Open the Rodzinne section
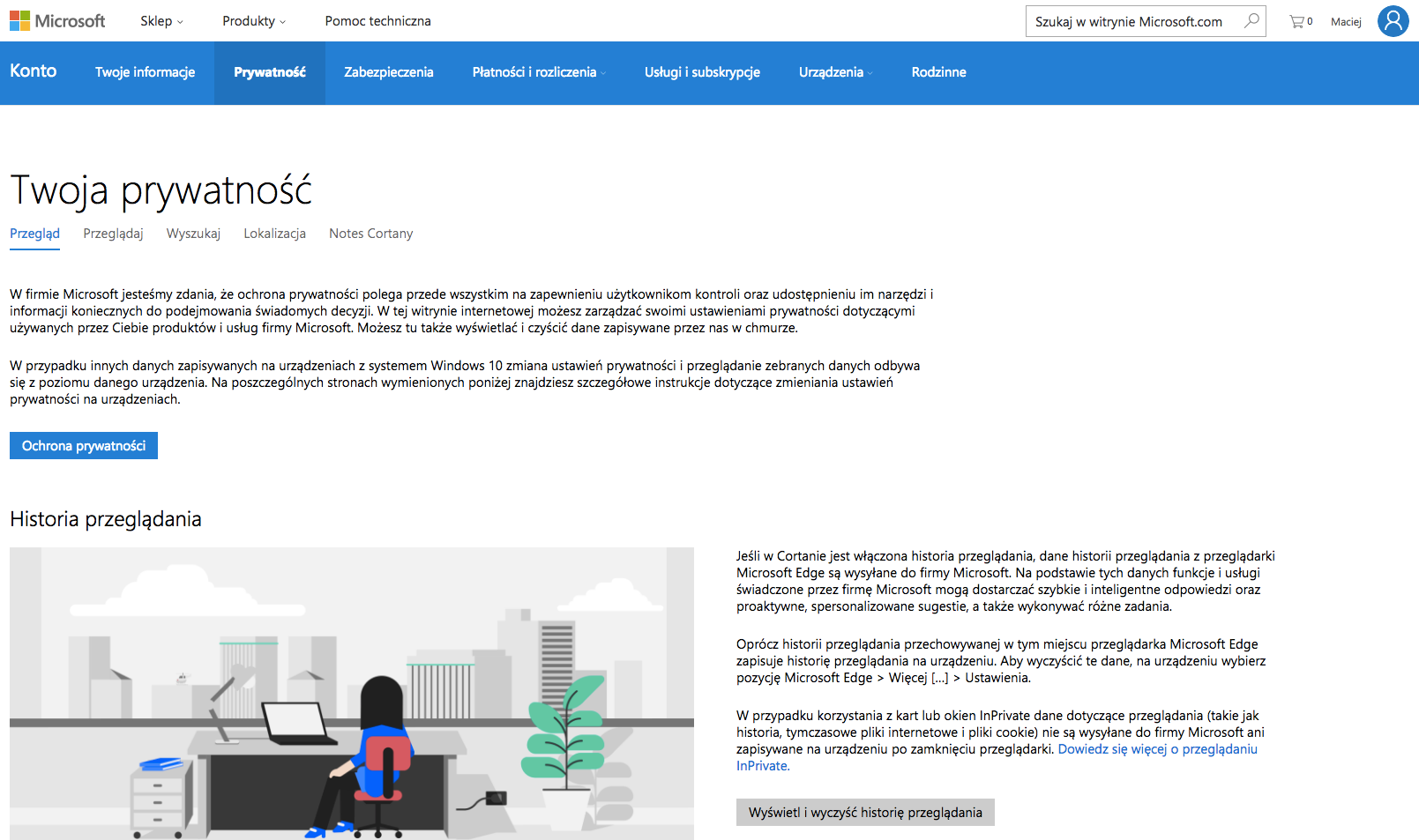The image size is (1419, 840). [x=939, y=72]
